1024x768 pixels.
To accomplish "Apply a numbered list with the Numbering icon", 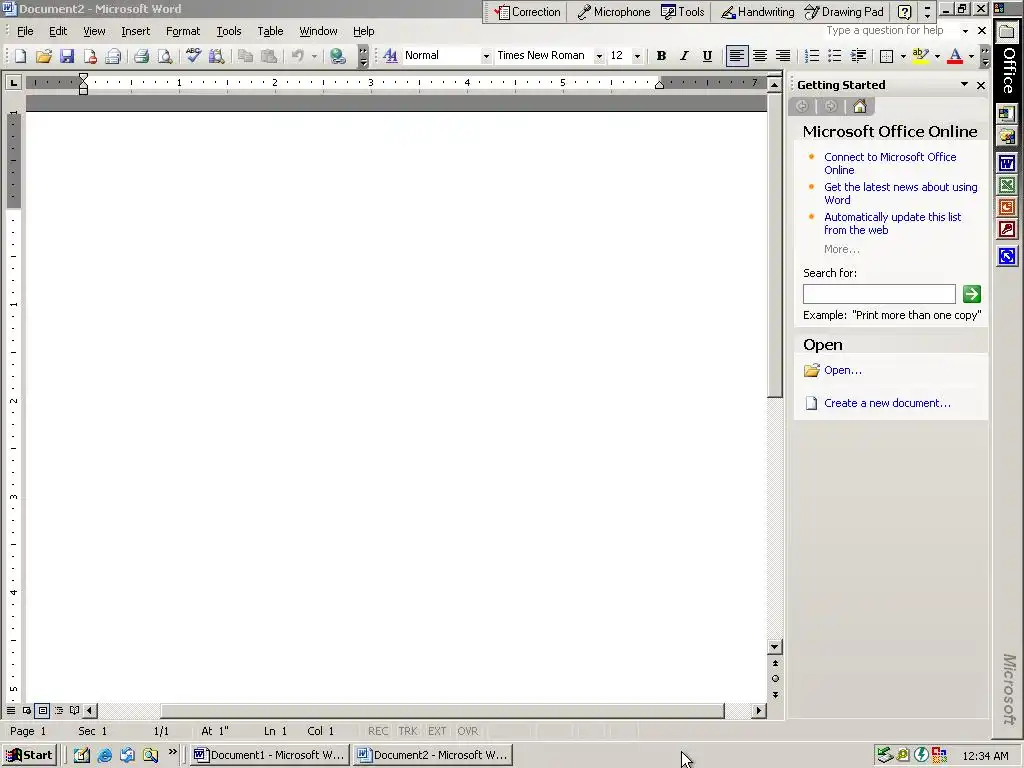I will (x=812, y=56).
